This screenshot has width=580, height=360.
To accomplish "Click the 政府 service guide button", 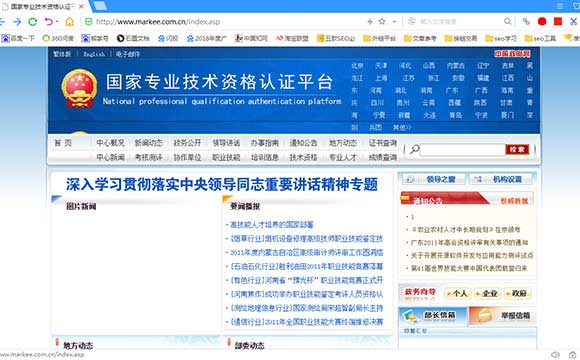I will pos(517,293).
